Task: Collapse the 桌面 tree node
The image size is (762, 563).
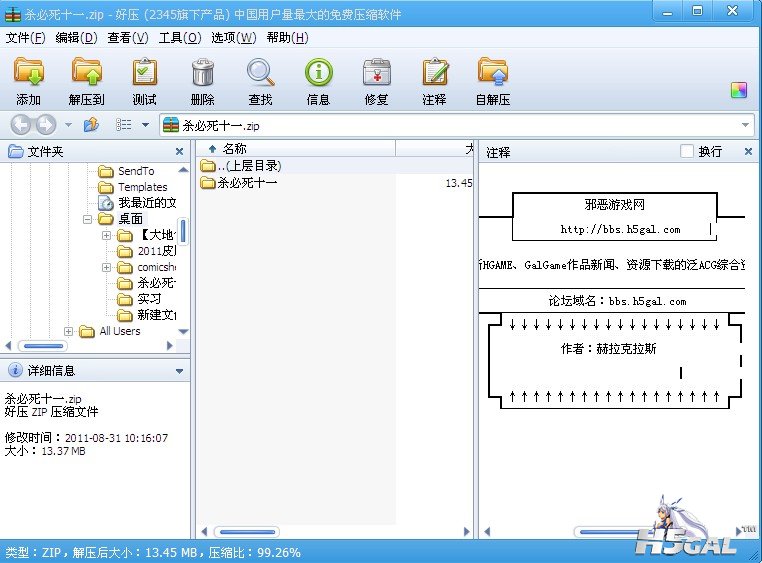Action: (87, 220)
